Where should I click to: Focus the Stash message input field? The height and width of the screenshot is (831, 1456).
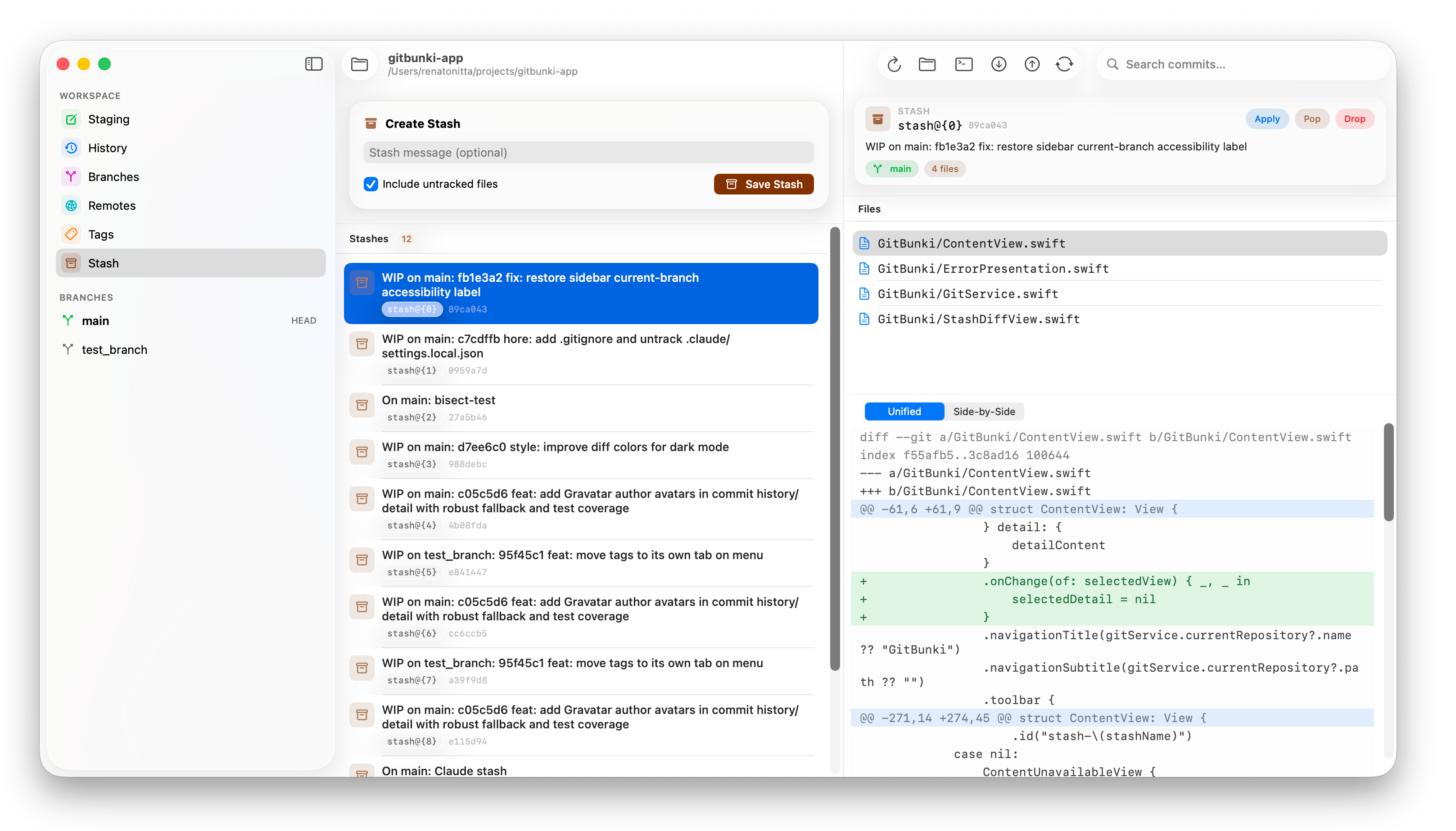[x=588, y=153]
